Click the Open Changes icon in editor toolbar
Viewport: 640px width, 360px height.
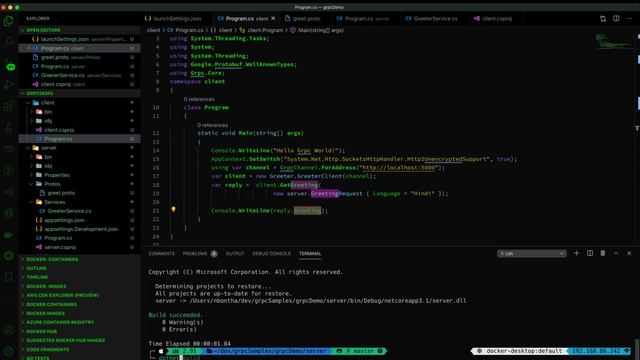(x=603, y=18)
